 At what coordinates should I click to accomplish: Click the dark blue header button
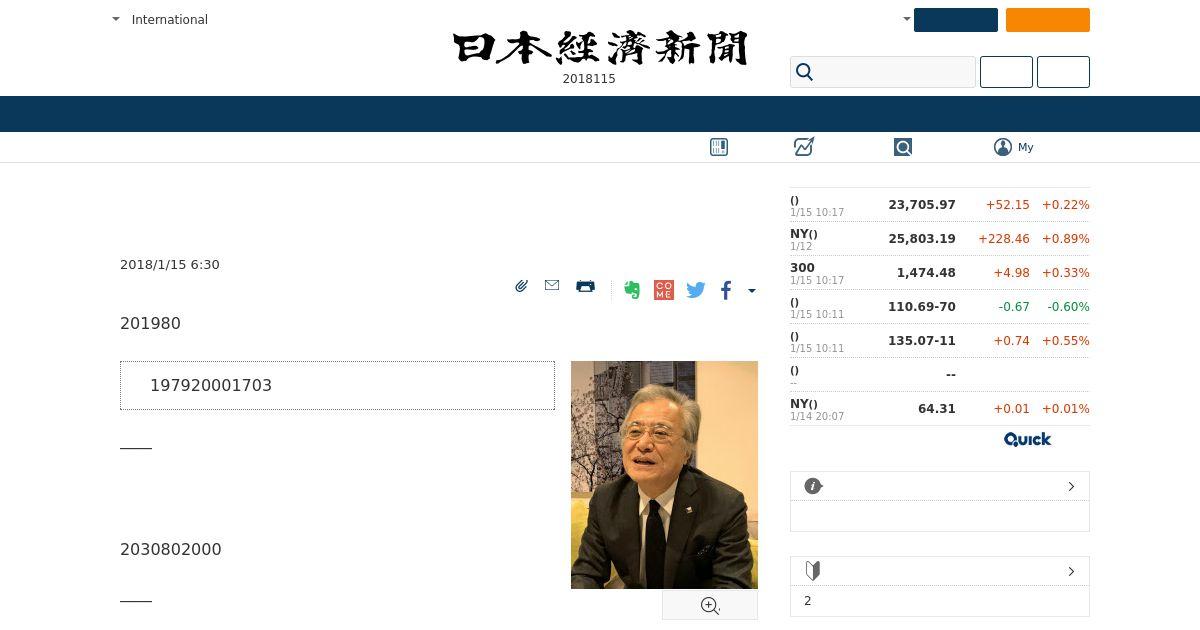coord(956,20)
